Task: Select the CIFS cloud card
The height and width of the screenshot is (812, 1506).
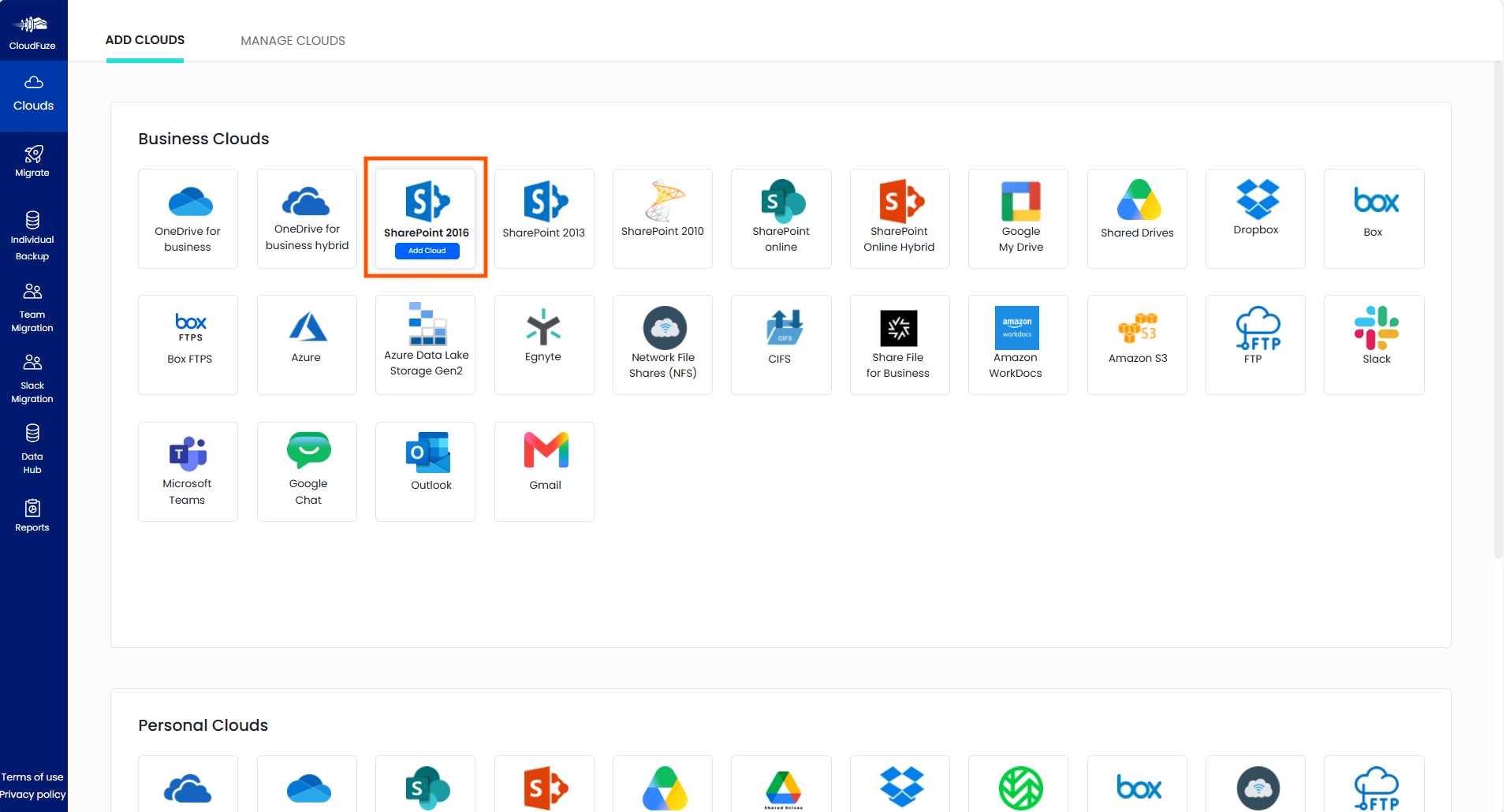Action: (x=781, y=345)
